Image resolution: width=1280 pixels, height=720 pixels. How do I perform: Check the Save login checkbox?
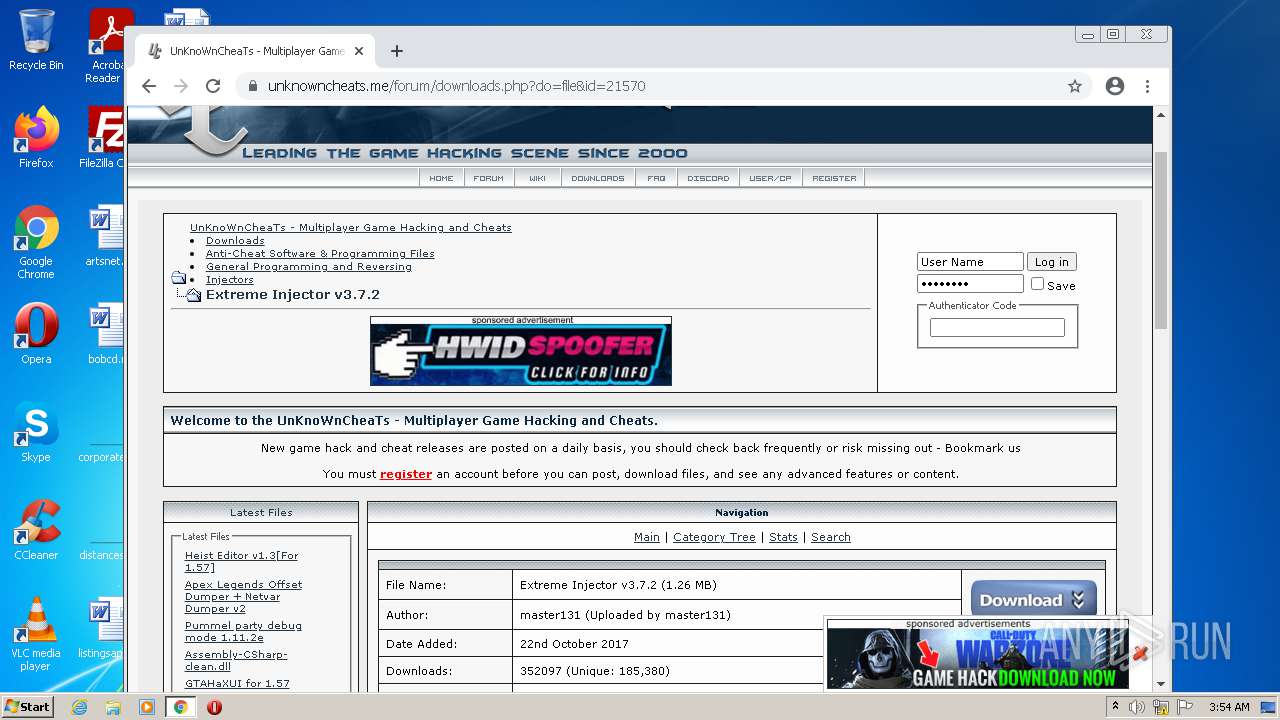click(1037, 284)
